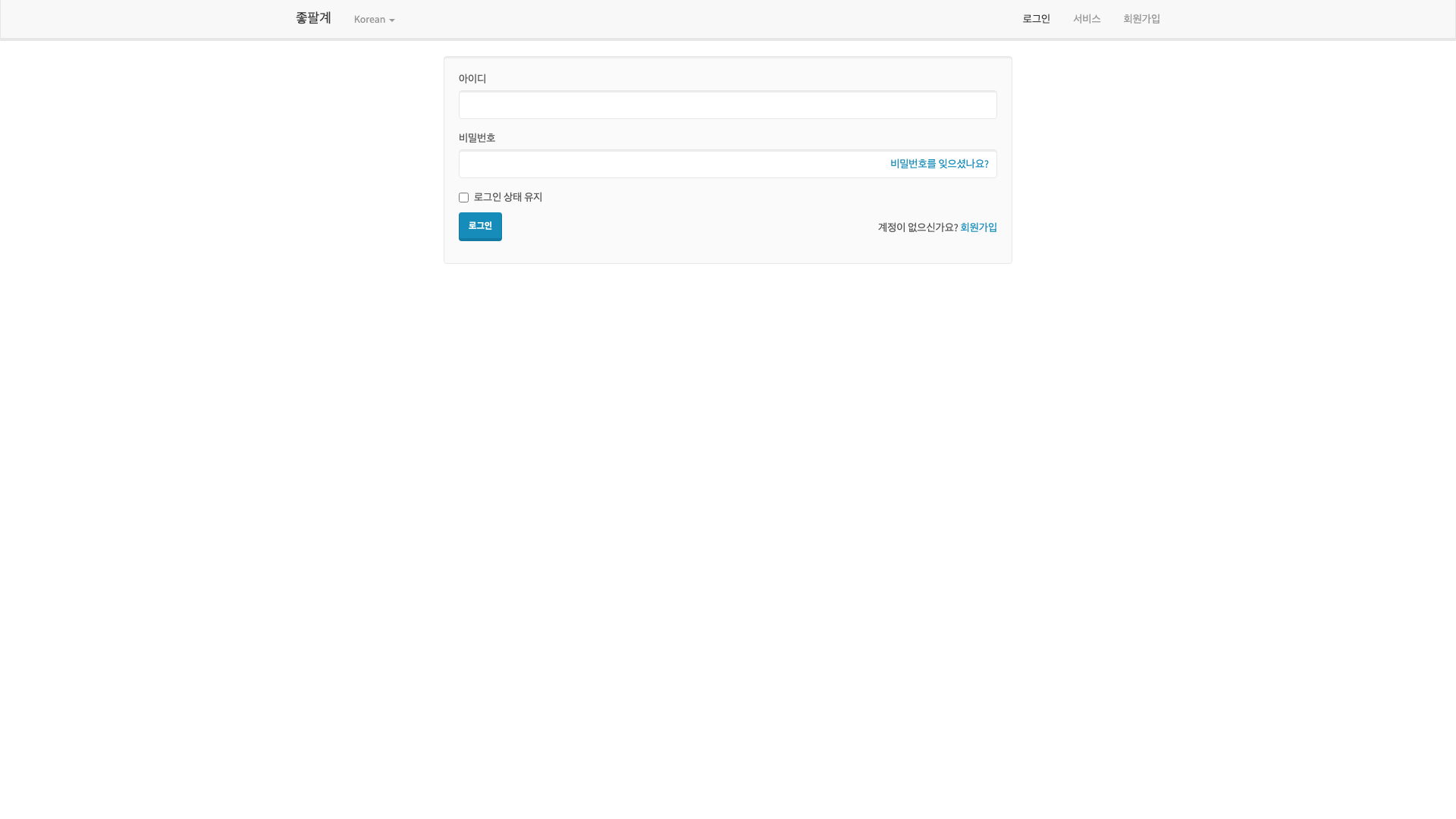This screenshot has height=819, width=1456.
Task: Focus the 아이디 input field
Action: point(727,105)
